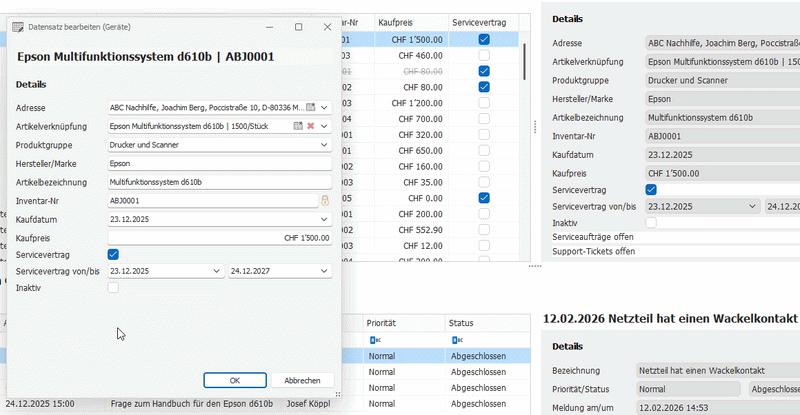Screen dimensions: 800x415
Task: Expand the Artikelverknüpfung dropdown arrow
Action: pos(324,126)
